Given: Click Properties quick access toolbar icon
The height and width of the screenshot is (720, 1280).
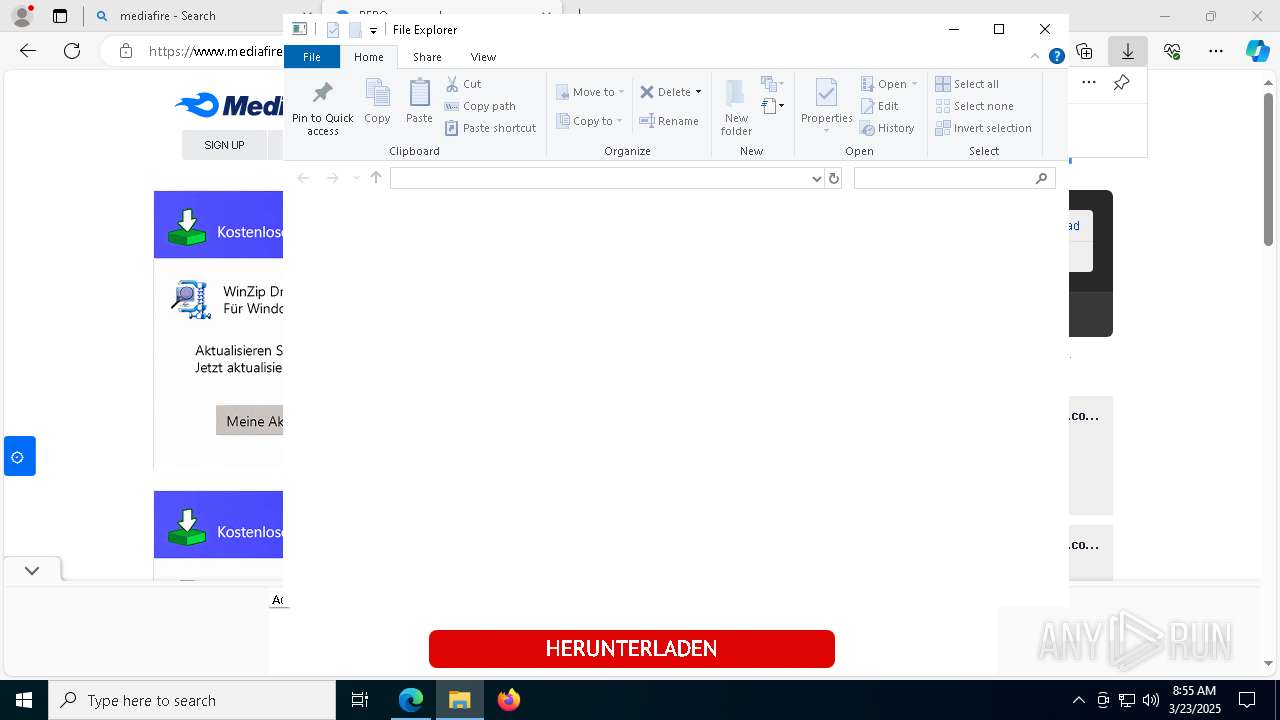Looking at the screenshot, I should pyautogui.click(x=333, y=30).
